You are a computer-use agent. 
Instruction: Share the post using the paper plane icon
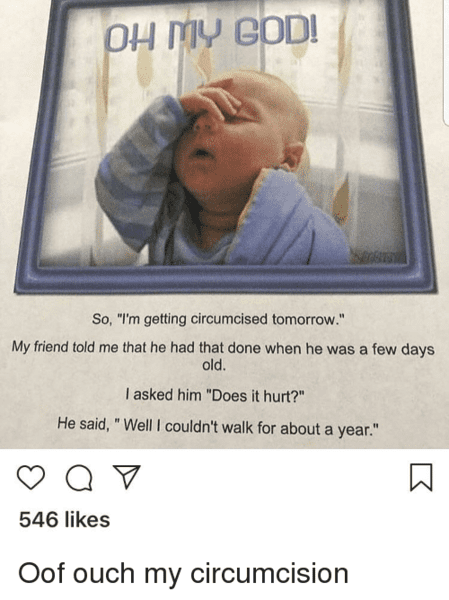click(127, 476)
